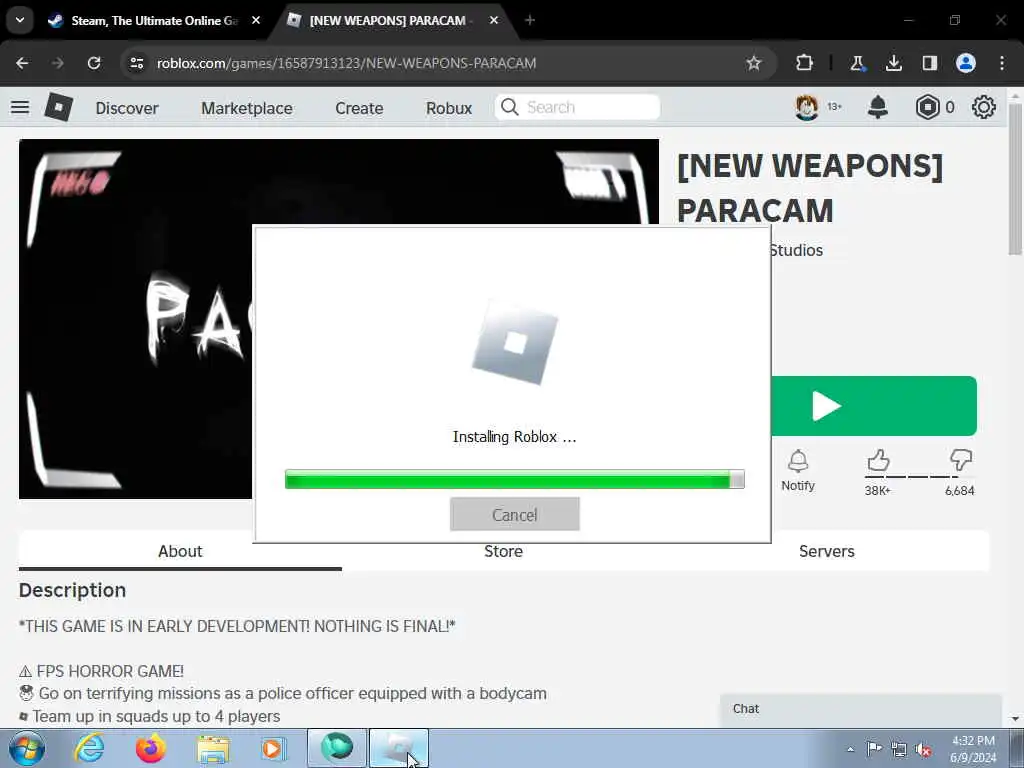Image resolution: width=1024 pixels, height=768 pixels.
Task: Close the Steam browser tab
Action: [256, 20]
